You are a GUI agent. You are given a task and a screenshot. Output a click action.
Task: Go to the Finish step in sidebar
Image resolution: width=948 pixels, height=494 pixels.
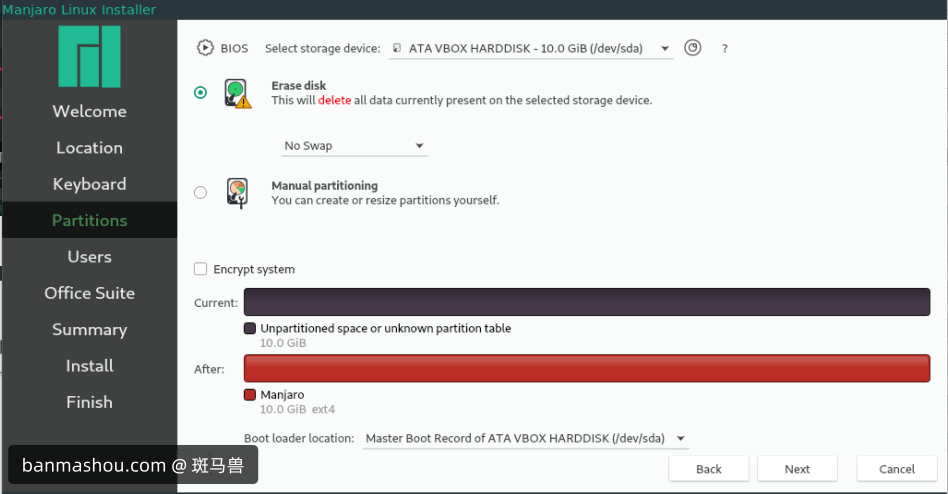(x=89, y=402)
